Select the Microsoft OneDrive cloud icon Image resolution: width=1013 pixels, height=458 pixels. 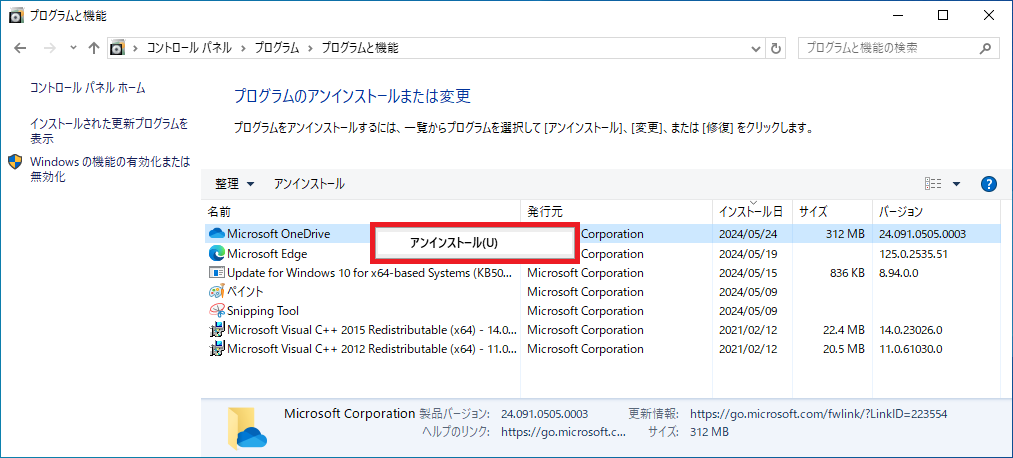[x=216, y=234]
